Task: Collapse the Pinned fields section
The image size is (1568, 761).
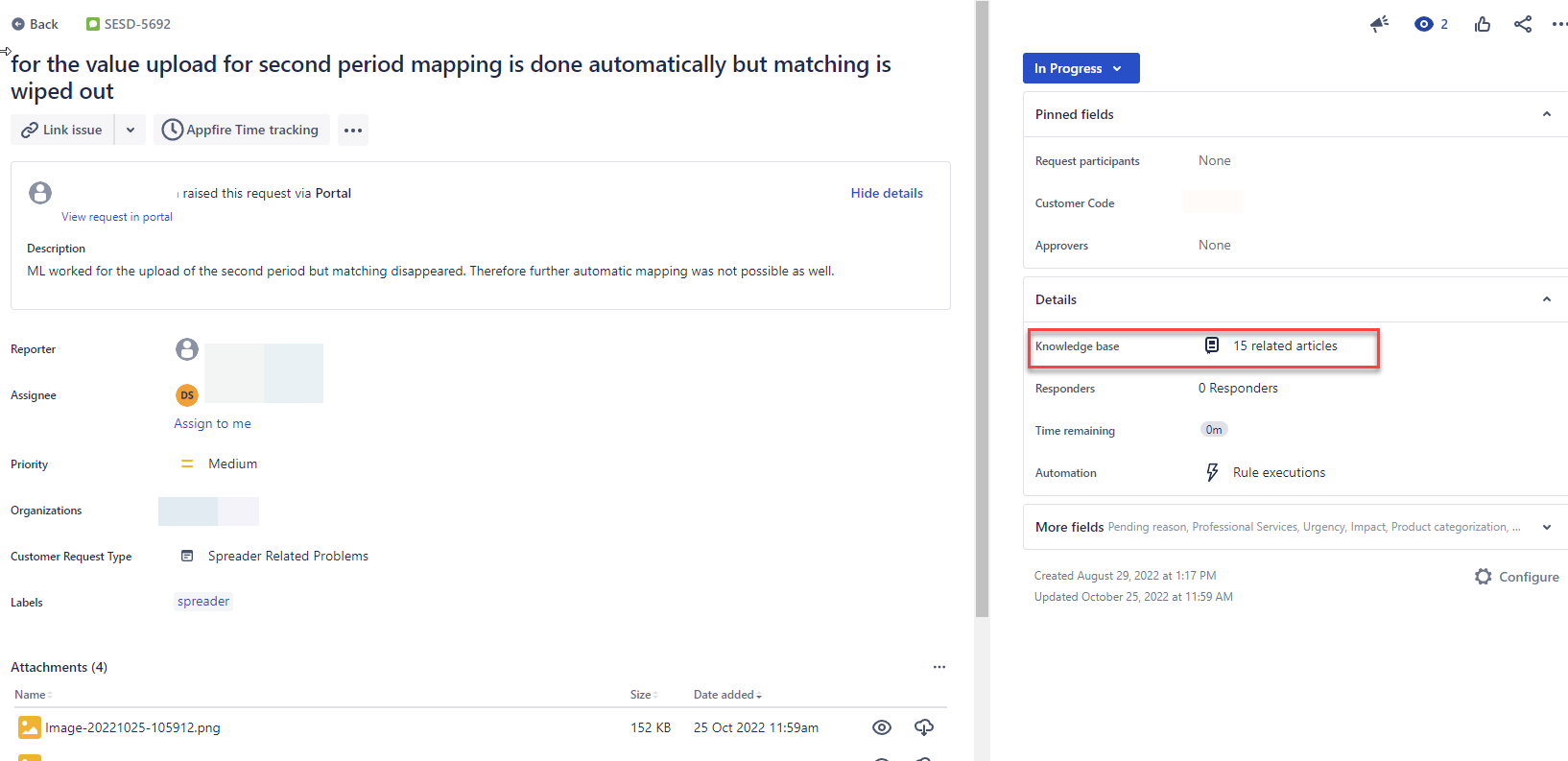Action: point(1546,114)
